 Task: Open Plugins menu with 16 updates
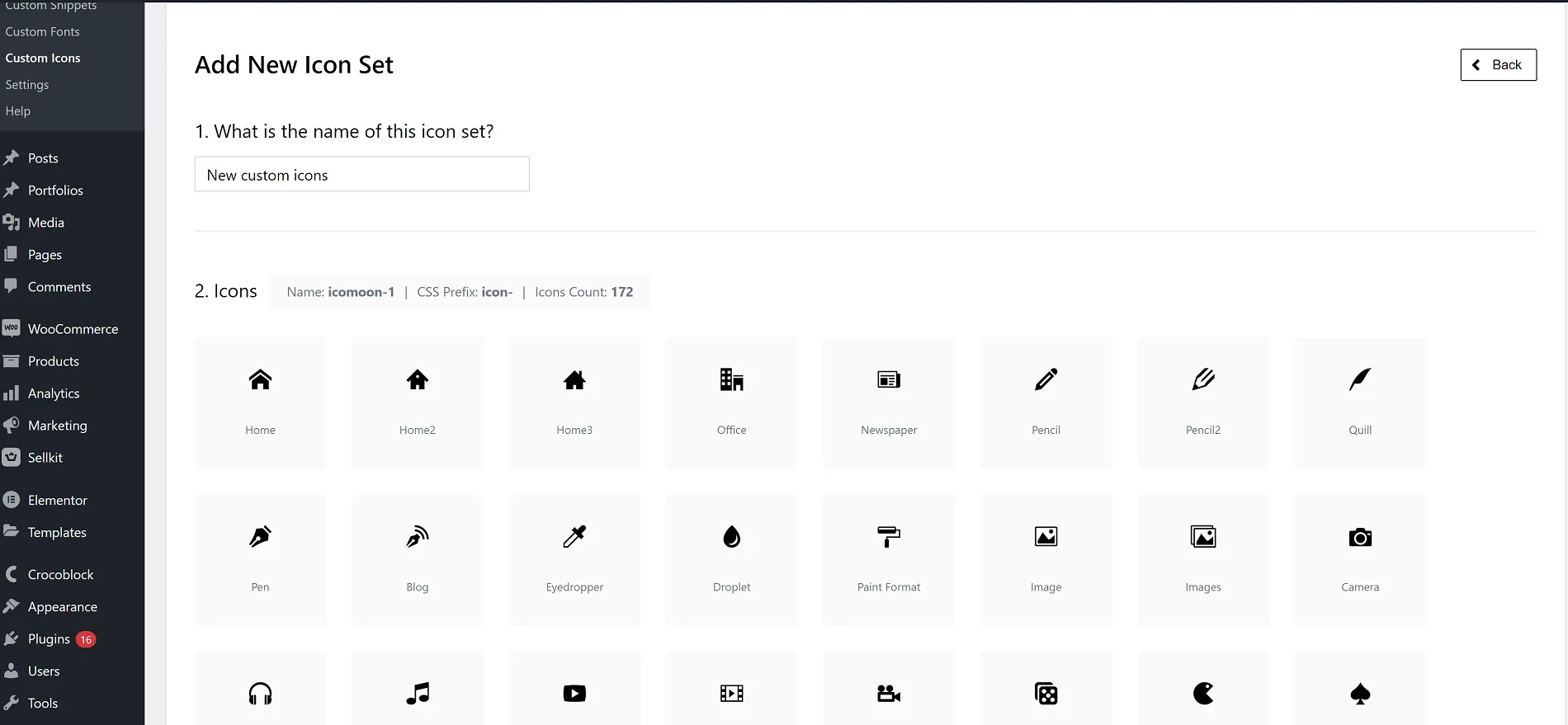point(49,638)
